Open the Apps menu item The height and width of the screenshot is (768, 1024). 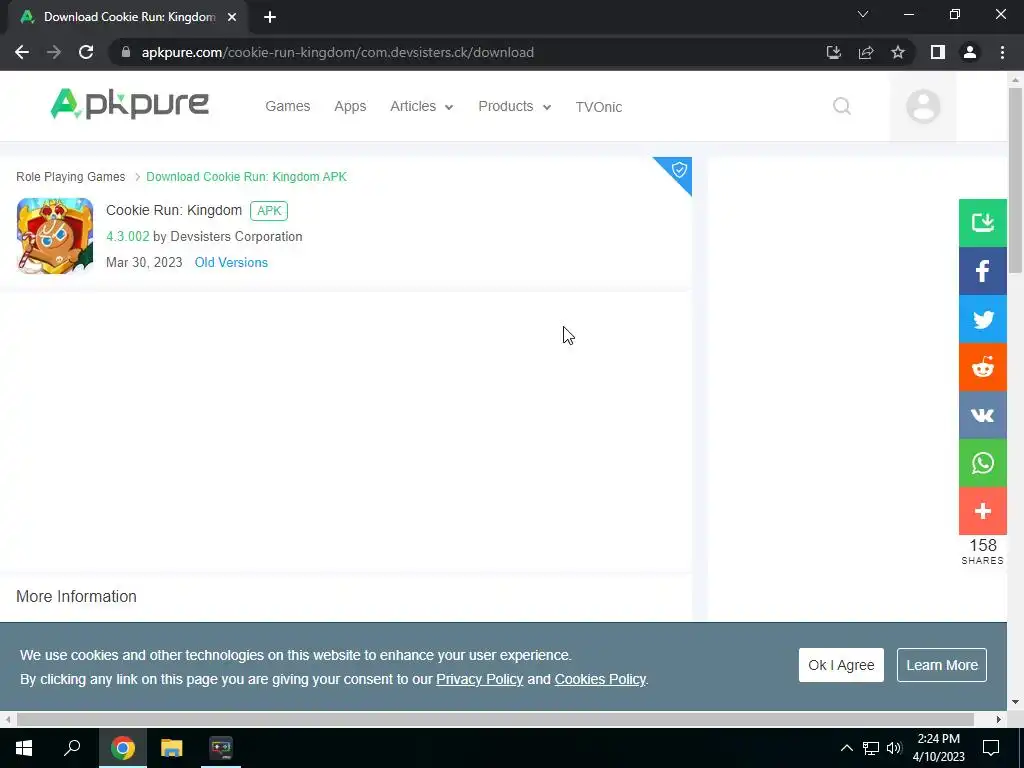(x=350, y=106)
